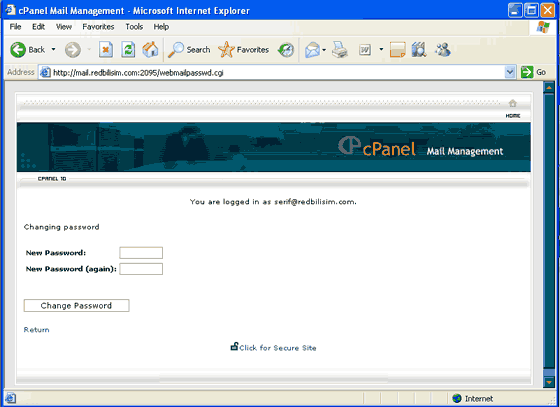Image resolution: width=560 pixels, height=407 pixels.
Task: Open the History toolbar icon
Action: click(x=286, y=50)
